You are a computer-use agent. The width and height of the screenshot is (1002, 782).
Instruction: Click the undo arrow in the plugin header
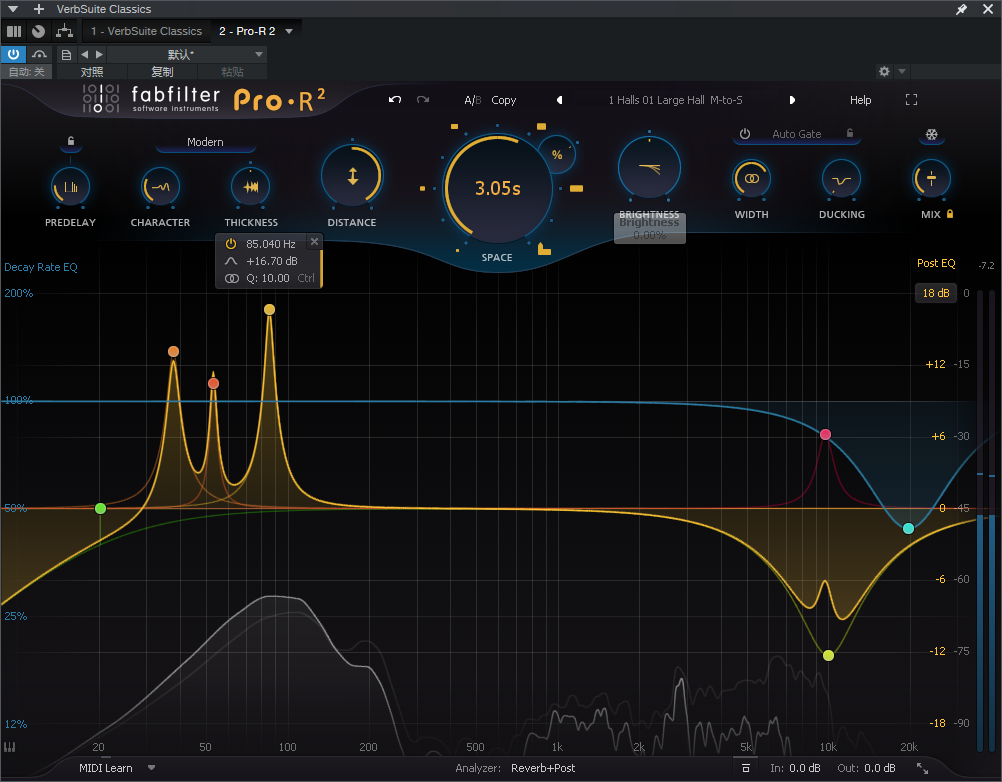point(394,99)
